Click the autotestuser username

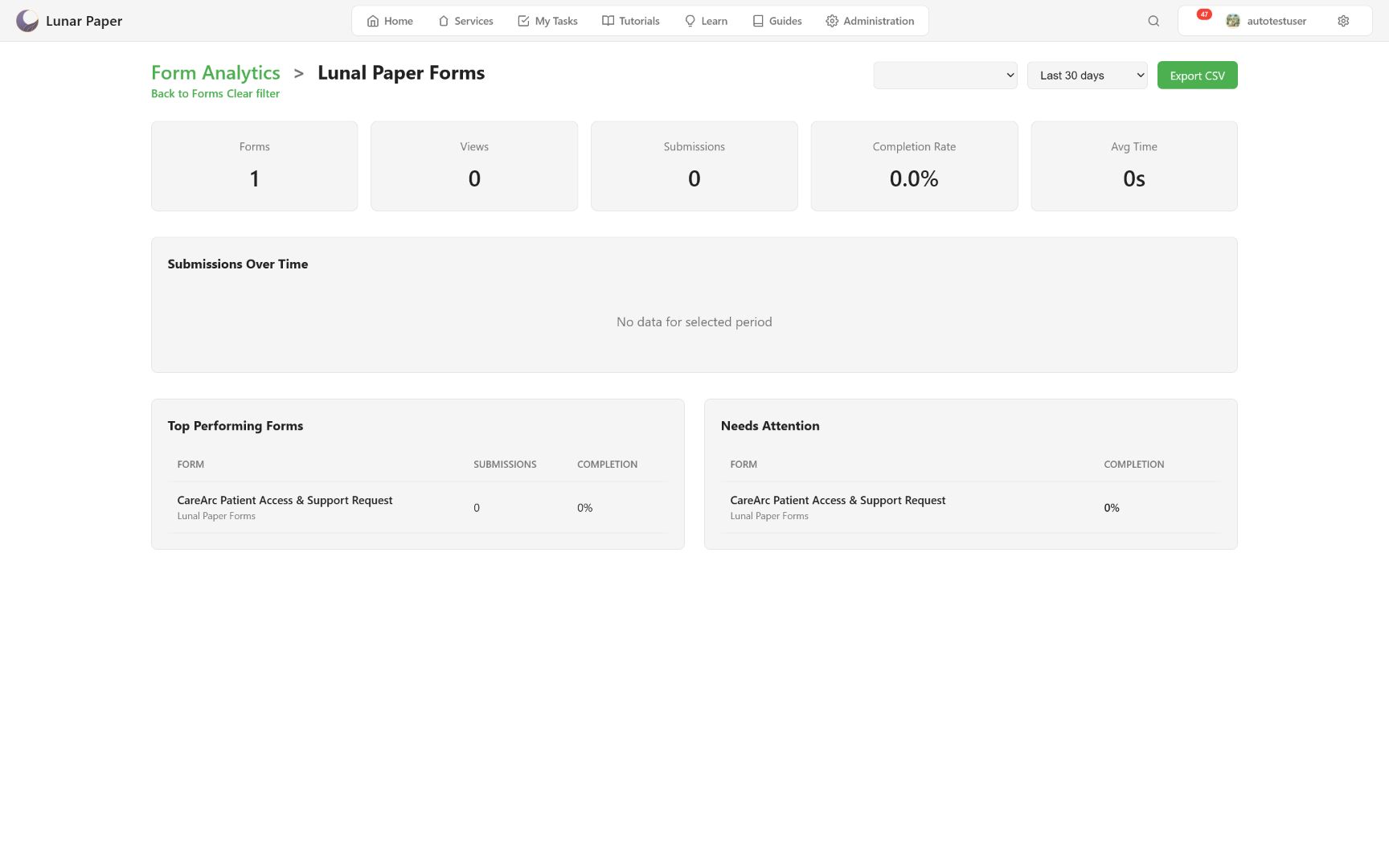click(1276, 21)
